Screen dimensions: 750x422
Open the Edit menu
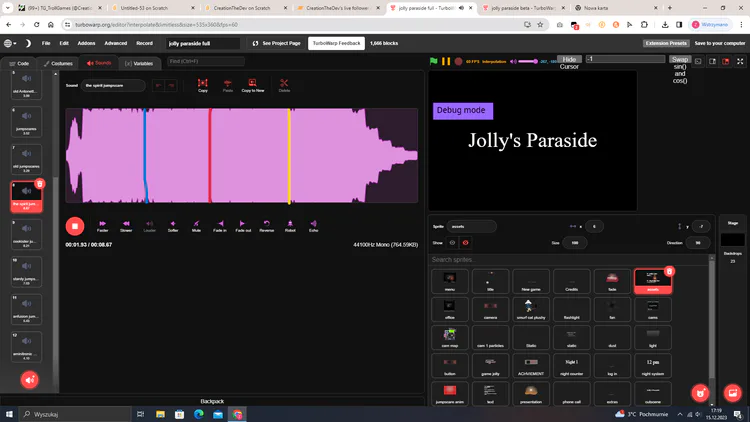(x=64, y=43)
